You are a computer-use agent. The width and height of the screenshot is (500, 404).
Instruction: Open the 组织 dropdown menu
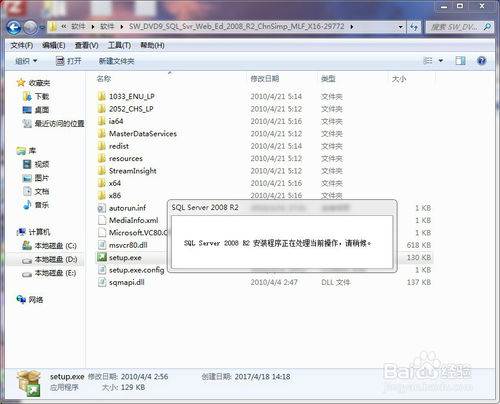click(26, 61)
